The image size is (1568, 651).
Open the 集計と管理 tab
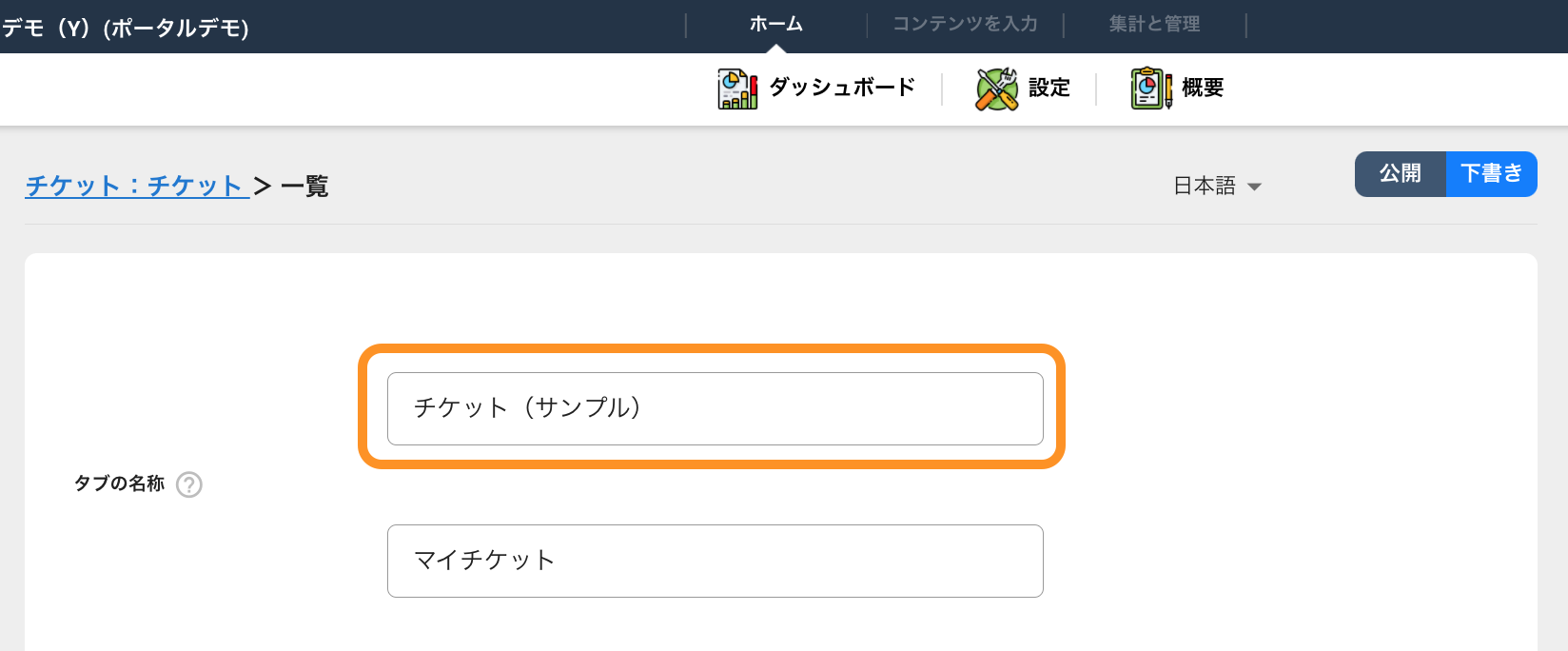1154,24
